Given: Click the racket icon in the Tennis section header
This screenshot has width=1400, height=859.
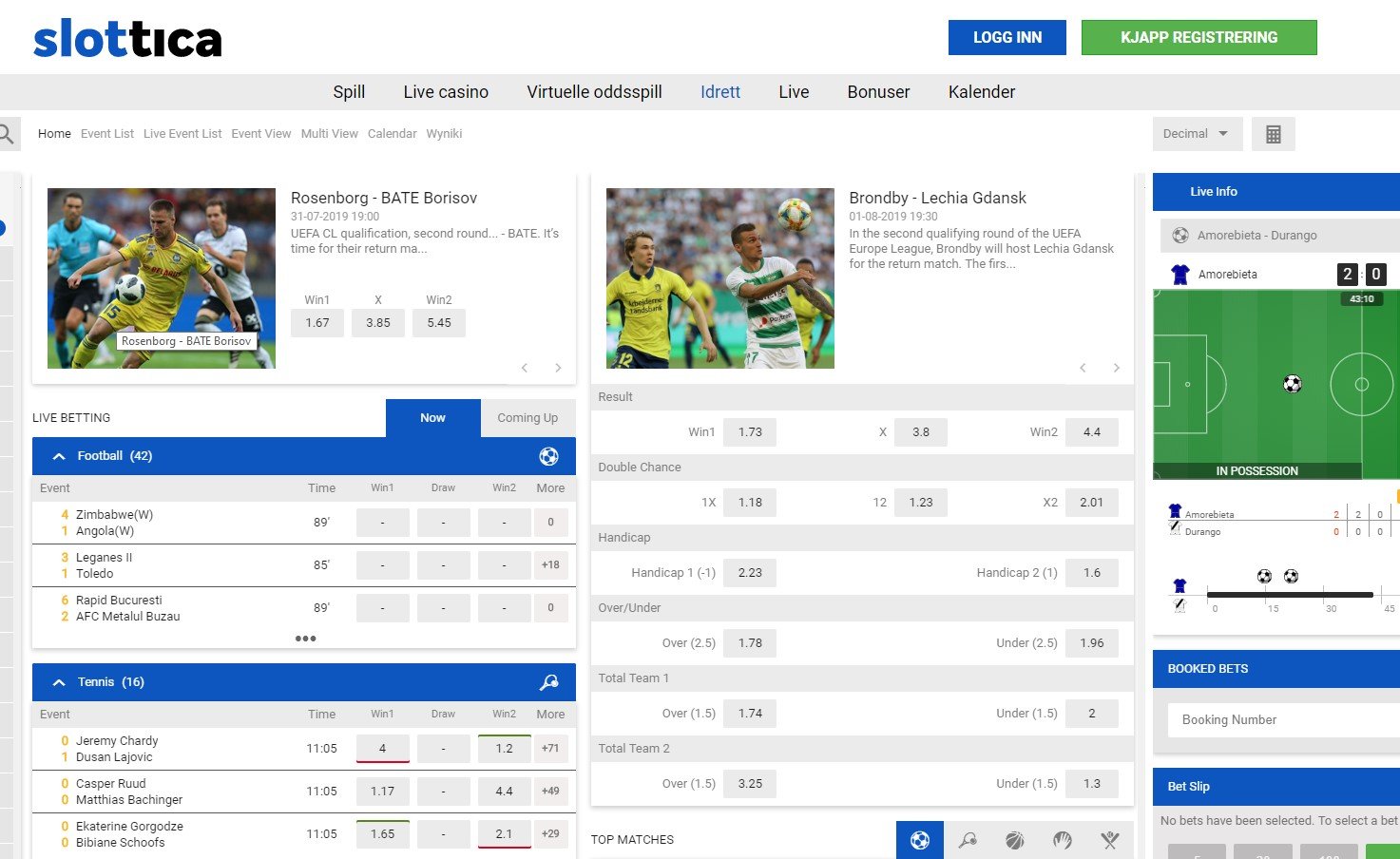Looking at the screenshot, I should (547, 681).
